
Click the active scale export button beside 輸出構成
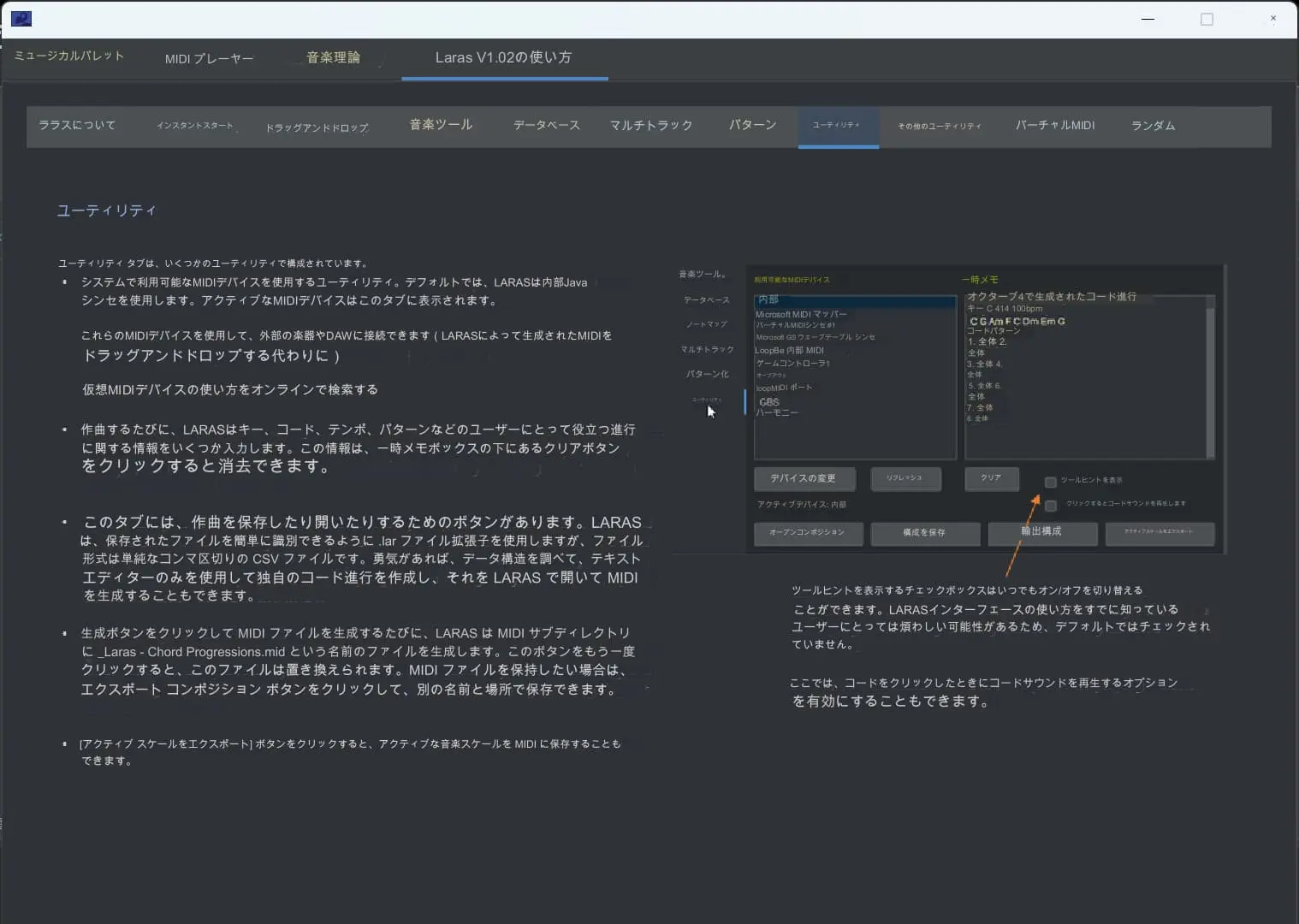pos(1160,533)
